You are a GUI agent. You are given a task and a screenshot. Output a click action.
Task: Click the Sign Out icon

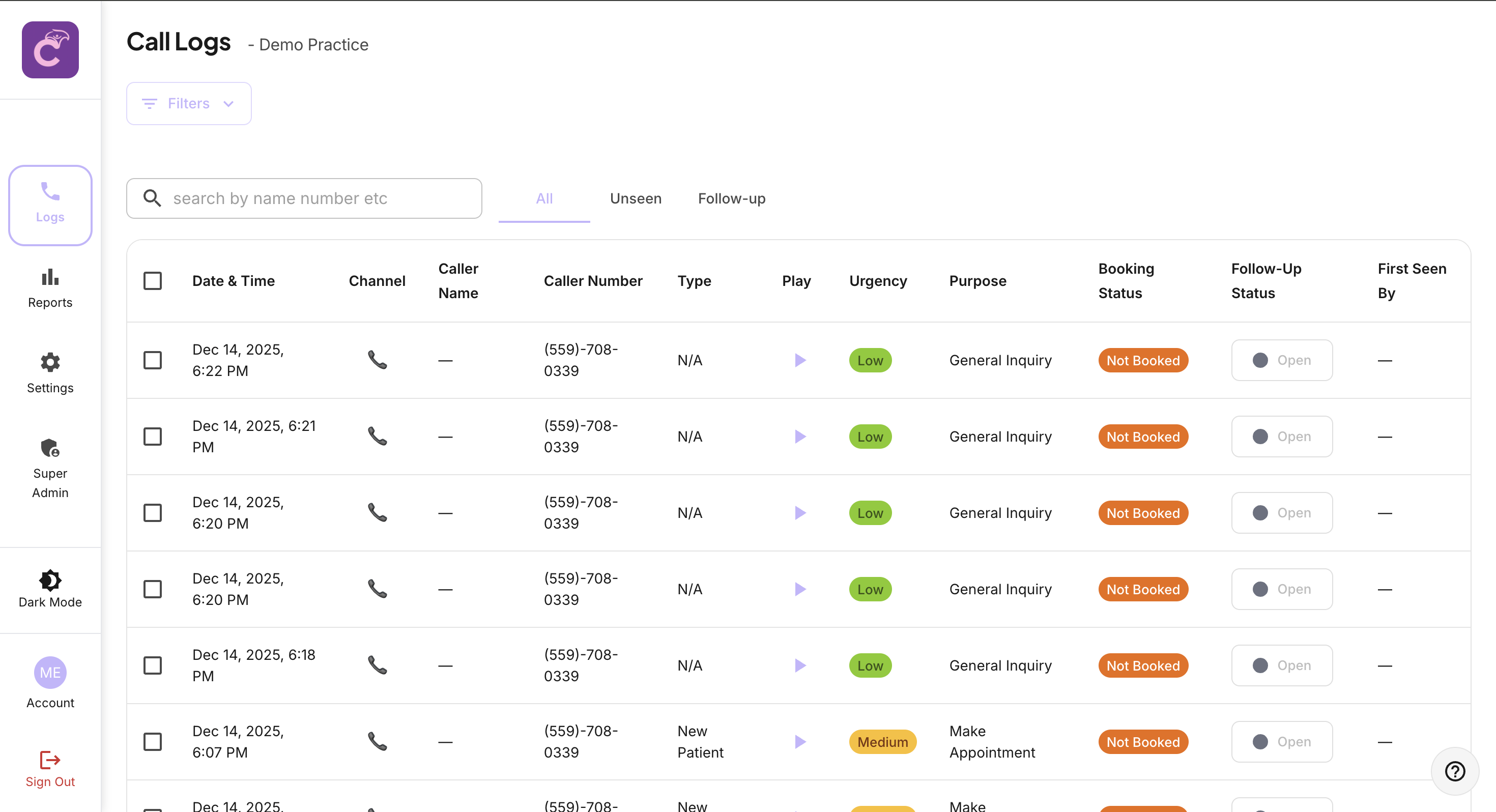(50, 760)
